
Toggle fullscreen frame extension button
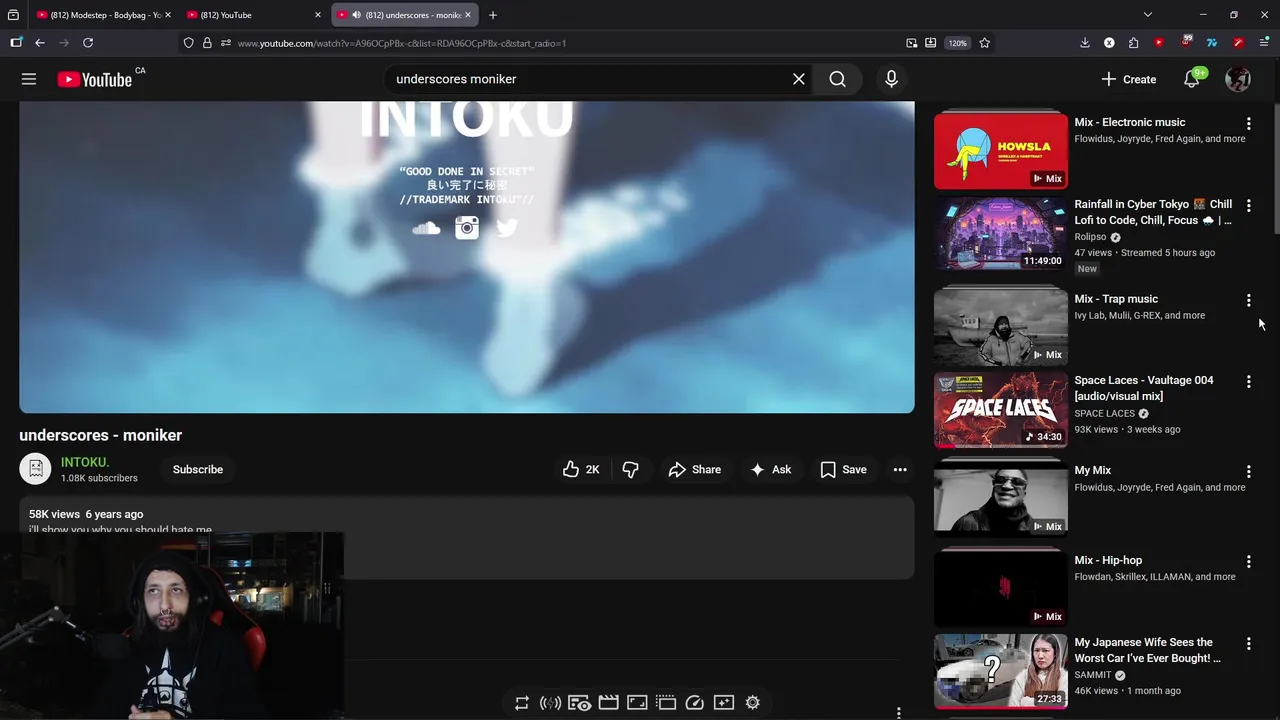tap(637, 703)
